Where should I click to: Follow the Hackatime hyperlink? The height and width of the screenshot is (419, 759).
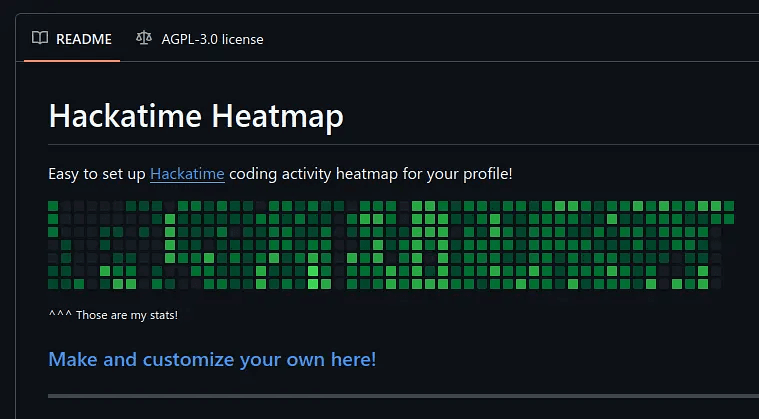187,174
